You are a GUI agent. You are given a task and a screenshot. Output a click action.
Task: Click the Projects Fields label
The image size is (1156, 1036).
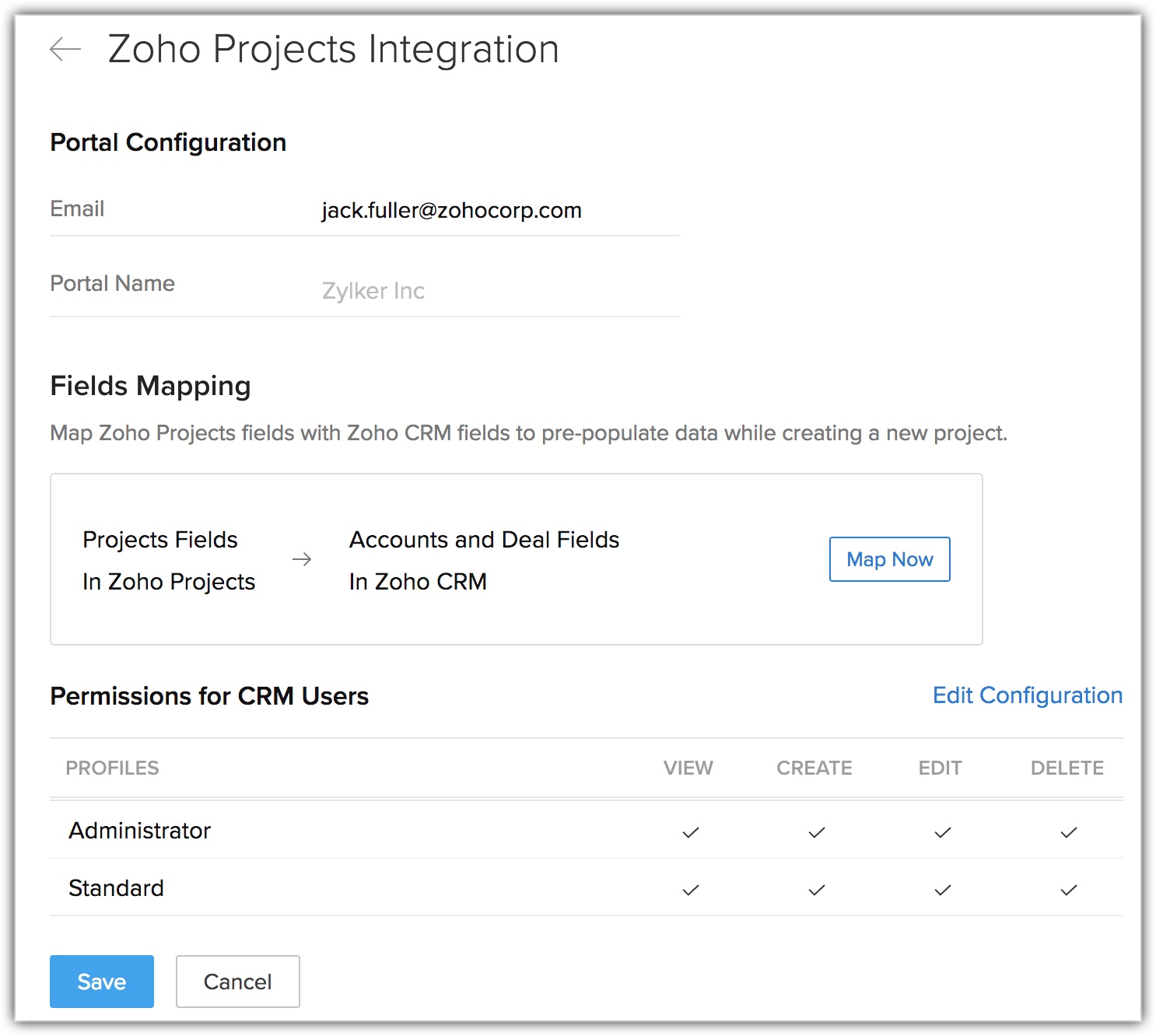pyautogui.click(x=160, y=540)
